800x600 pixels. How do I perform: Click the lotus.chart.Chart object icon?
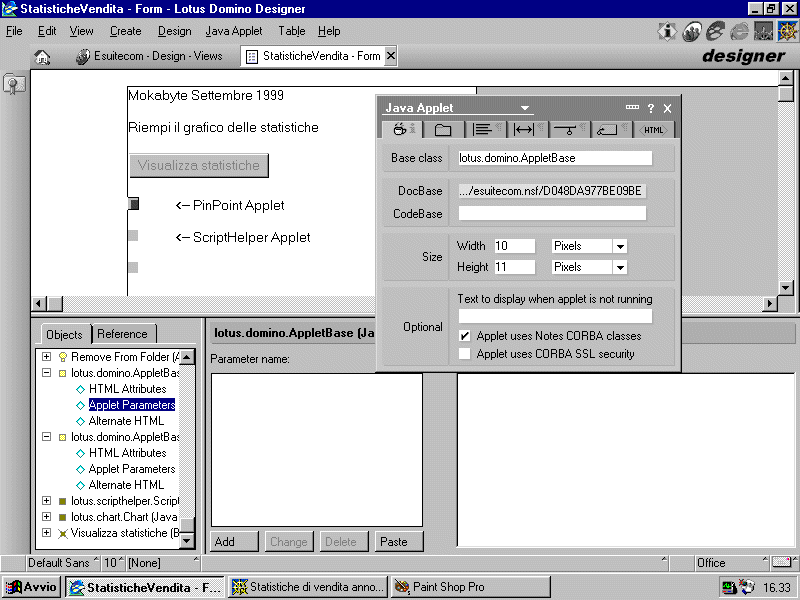[x=62, y=517]
